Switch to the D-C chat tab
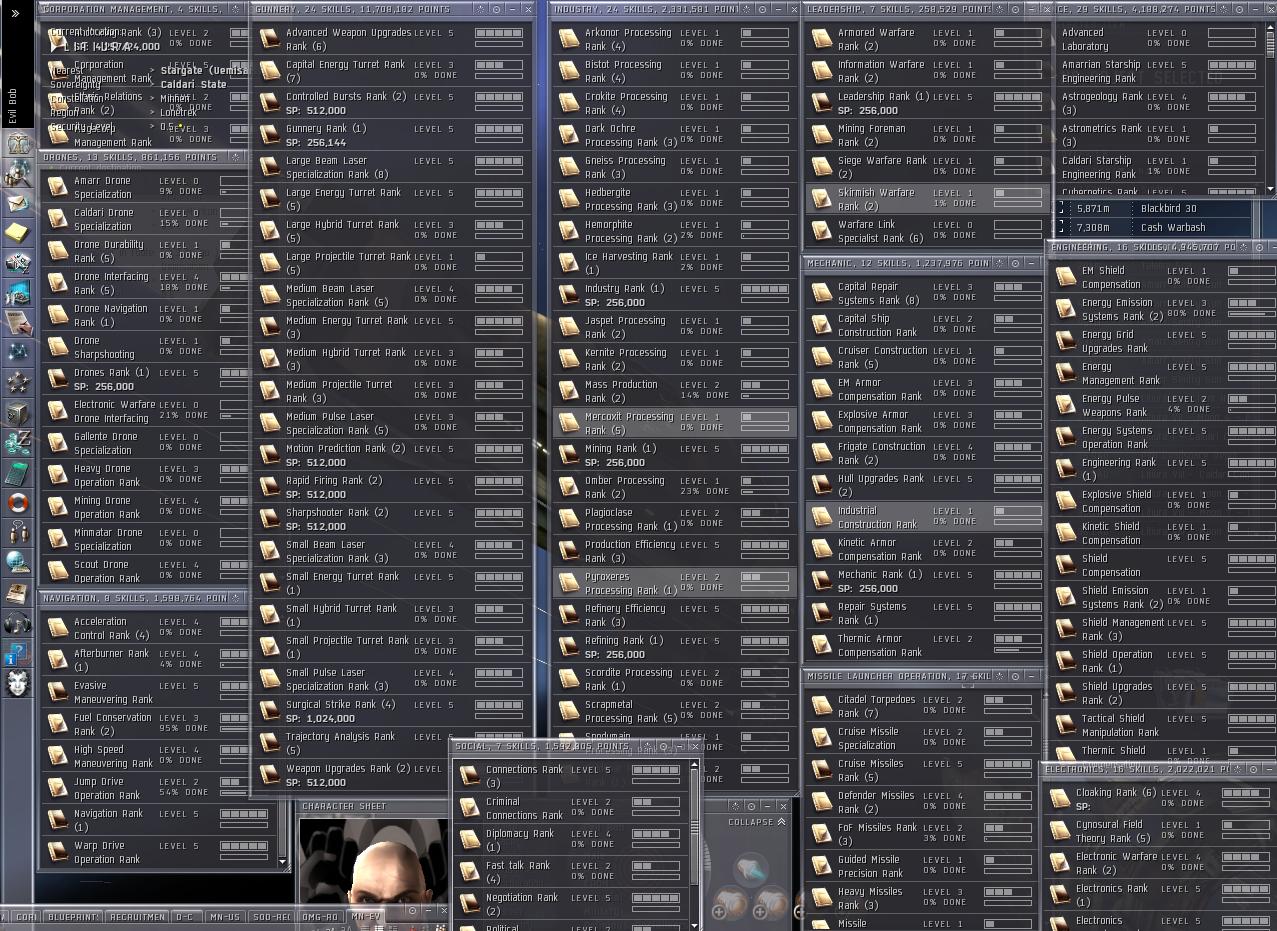Viewport: 1277px width, 931px height. point(186,916)
